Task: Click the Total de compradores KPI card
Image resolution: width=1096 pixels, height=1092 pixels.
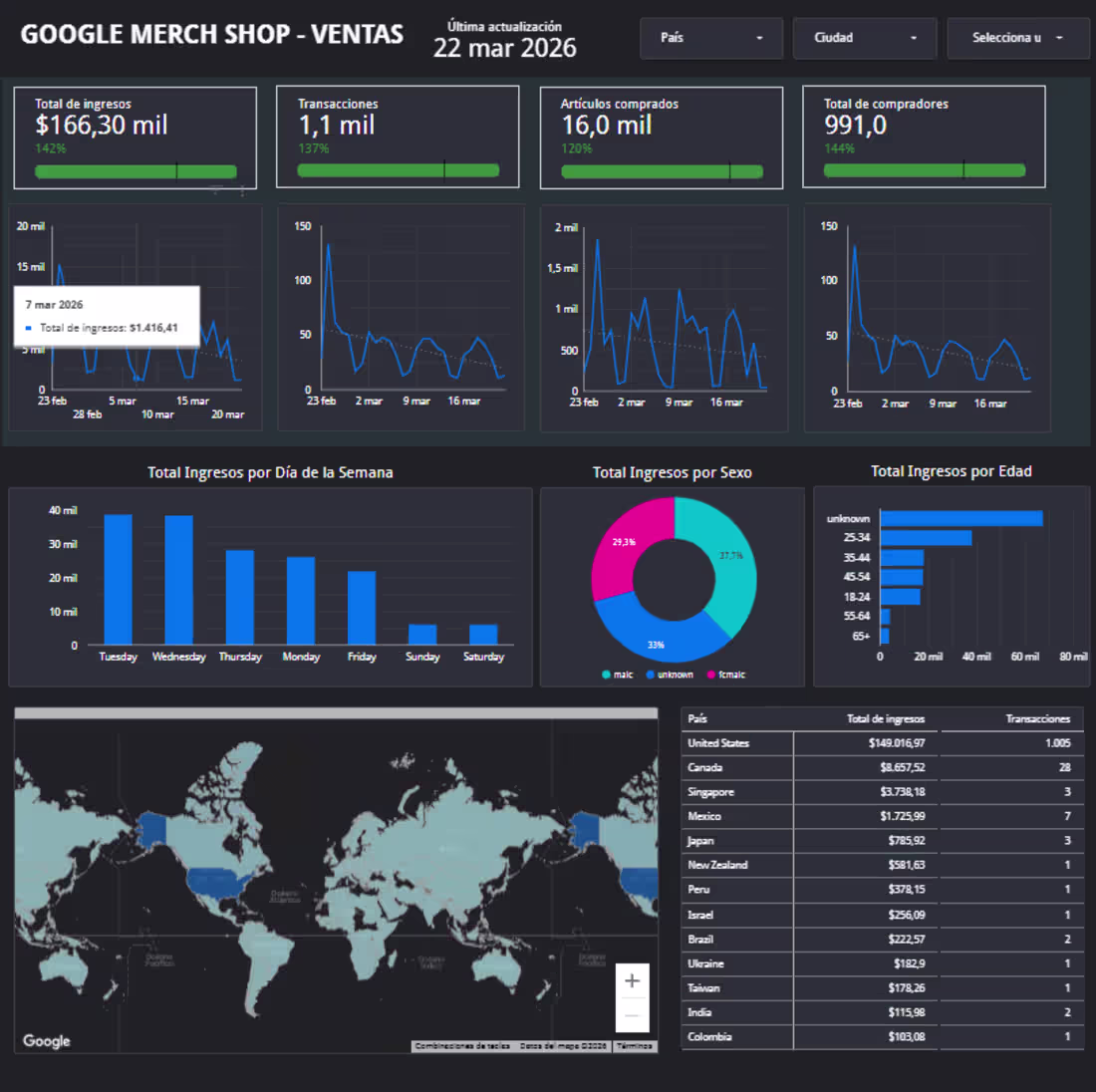Action: tap(924, 136)
